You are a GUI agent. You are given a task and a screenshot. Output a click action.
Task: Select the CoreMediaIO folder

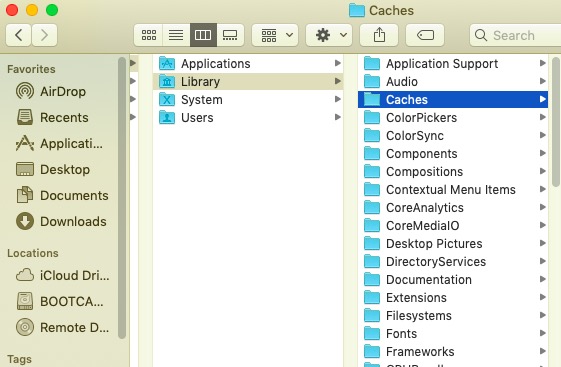click(x=453, y=225)
